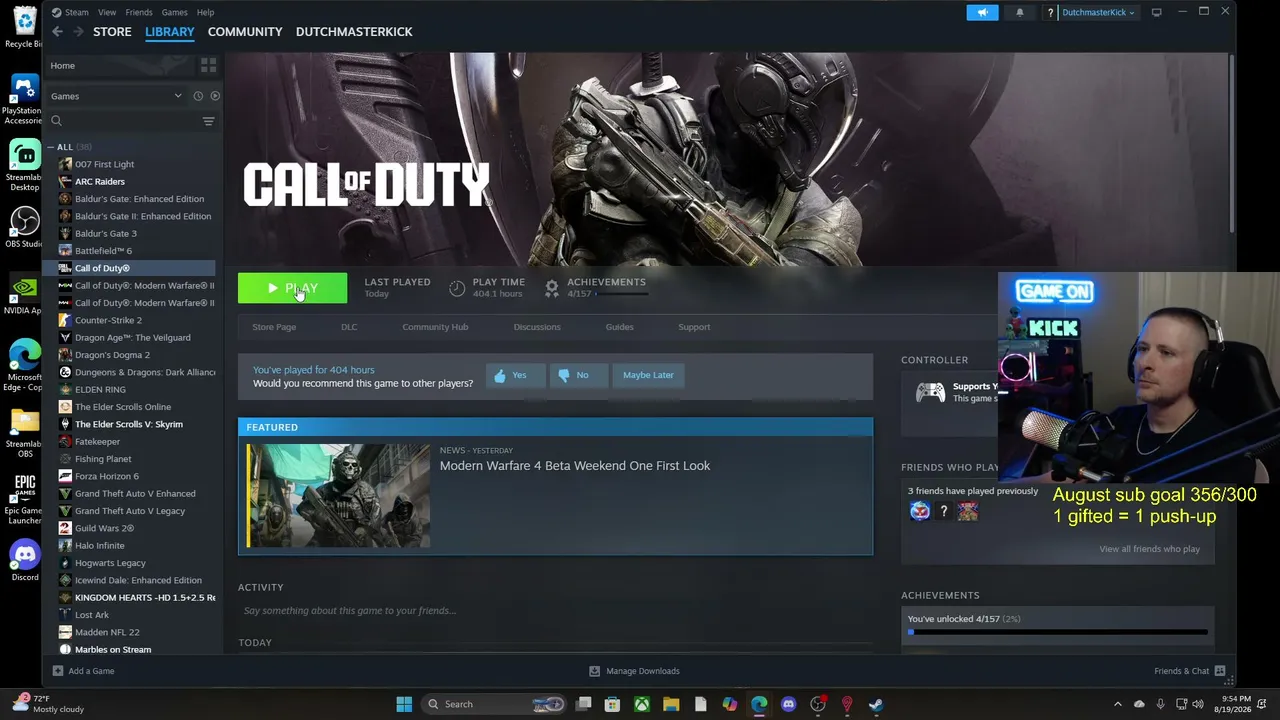Open OBS Studio desktop shortcut

[x=25, y=226]
